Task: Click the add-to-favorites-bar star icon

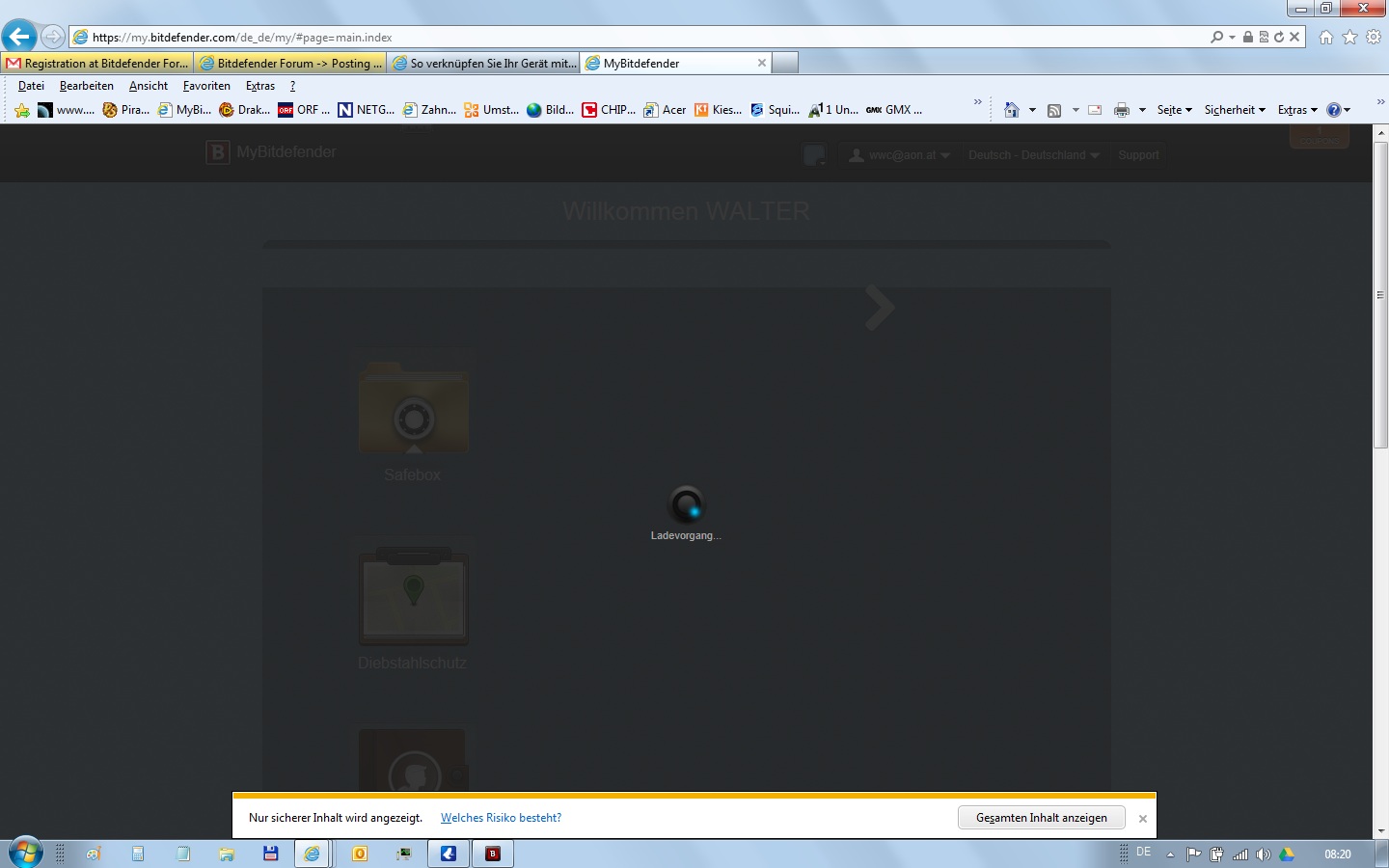Action: tap(22, 110)
